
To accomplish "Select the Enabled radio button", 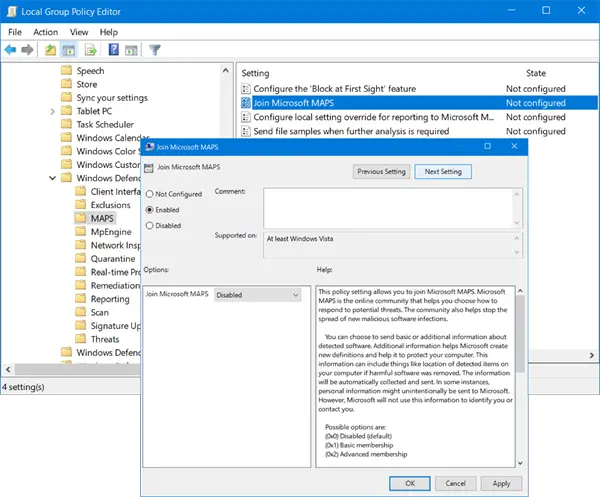I will 150,210.
